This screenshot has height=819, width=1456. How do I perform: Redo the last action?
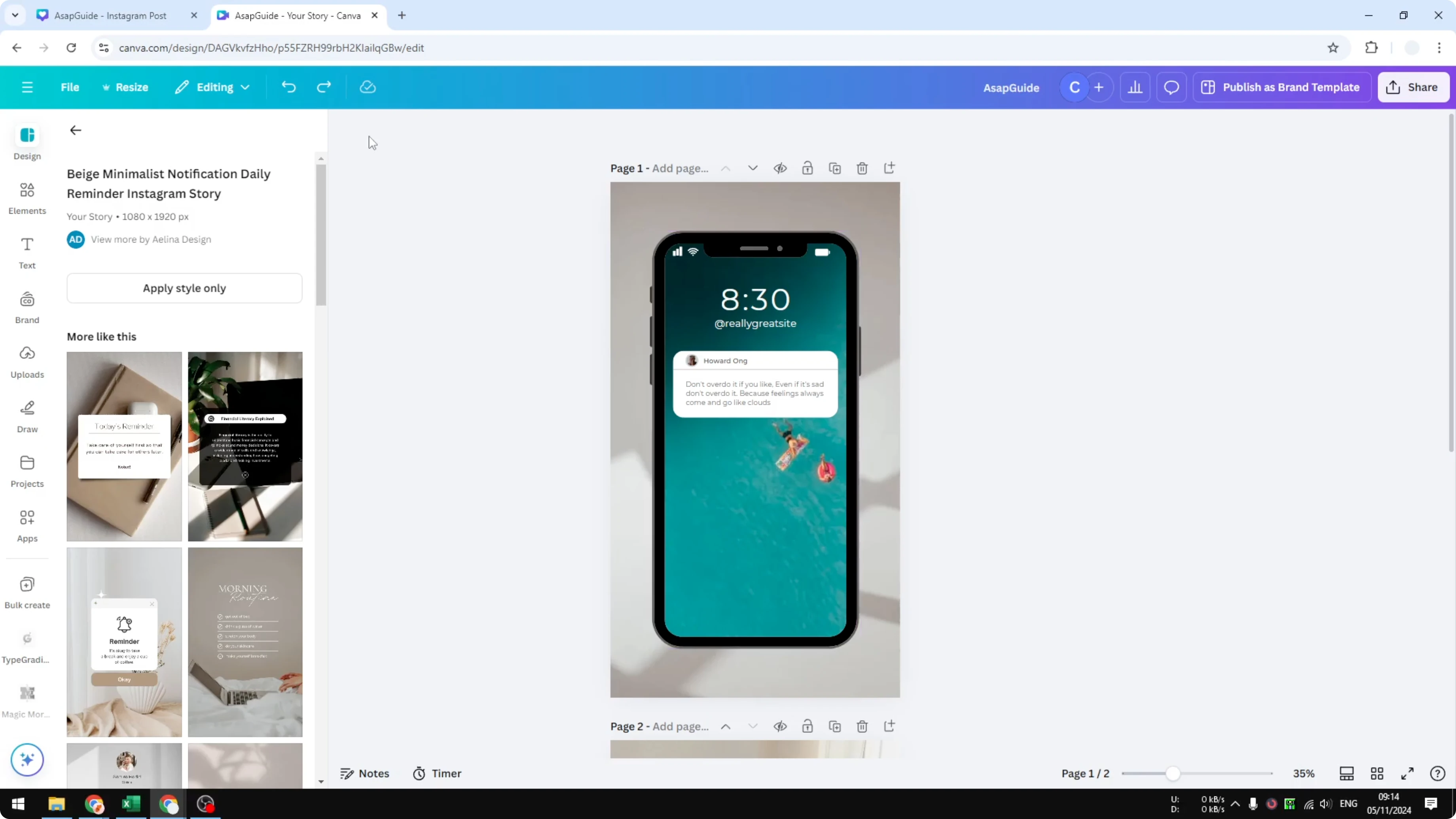[324, 87]
